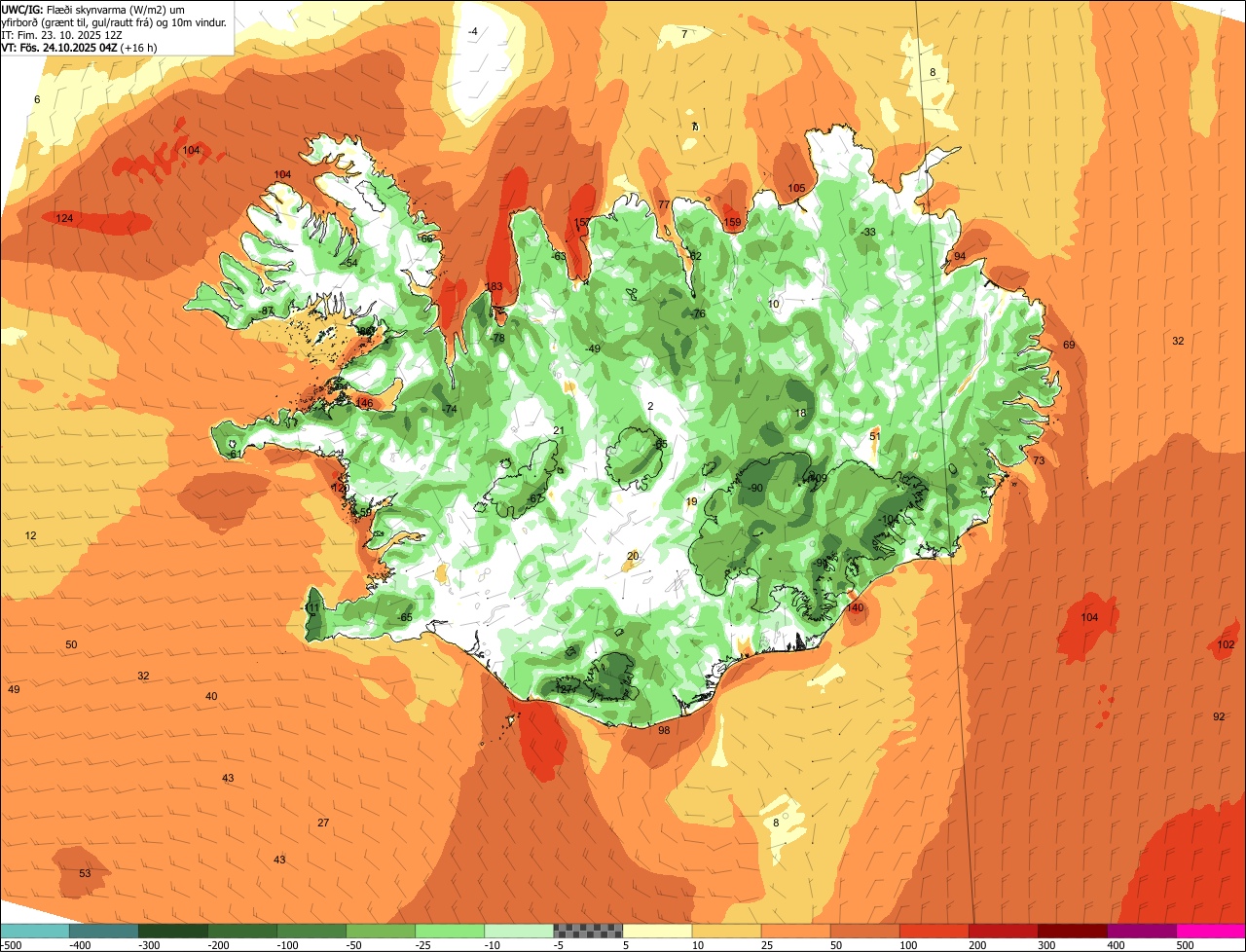Click the legend swatch between -300 and -200
The image size is (1246, 952).
173,930
